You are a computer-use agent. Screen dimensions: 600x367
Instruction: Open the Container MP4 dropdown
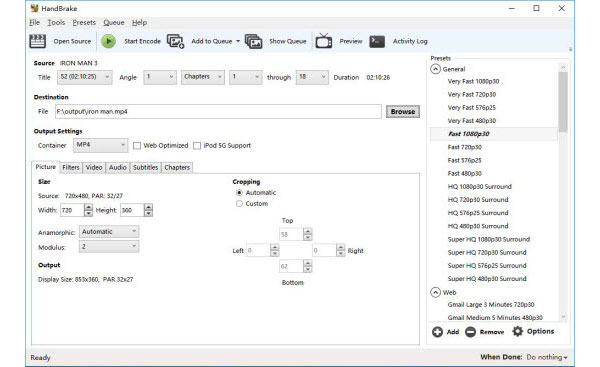pos(100,145)
